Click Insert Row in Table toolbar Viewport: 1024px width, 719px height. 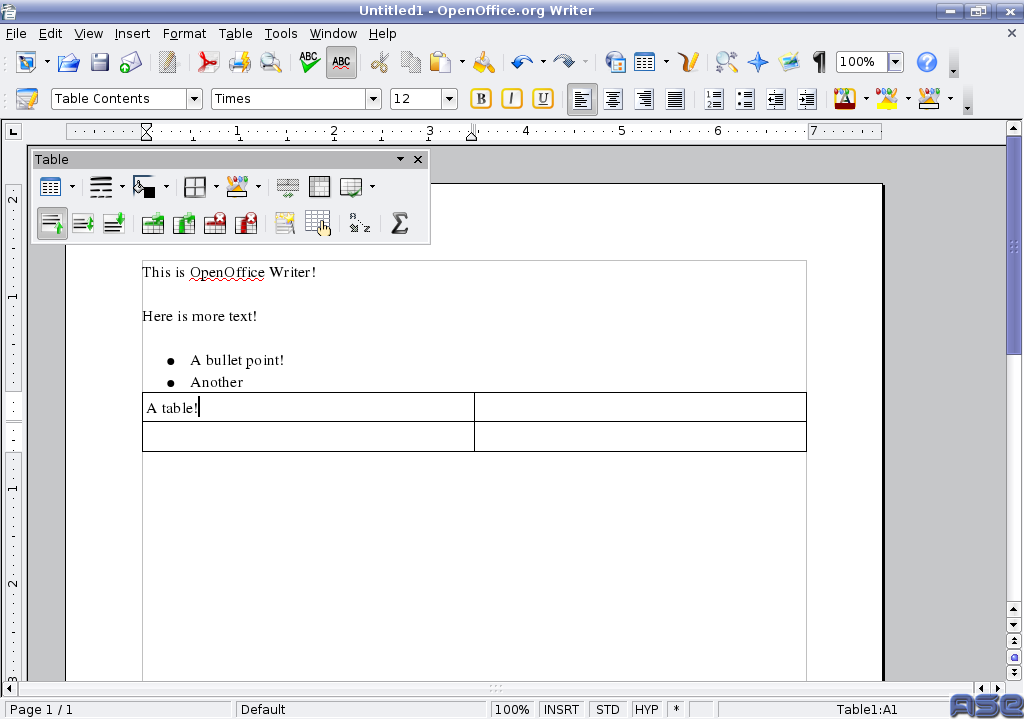coord(153,224)
